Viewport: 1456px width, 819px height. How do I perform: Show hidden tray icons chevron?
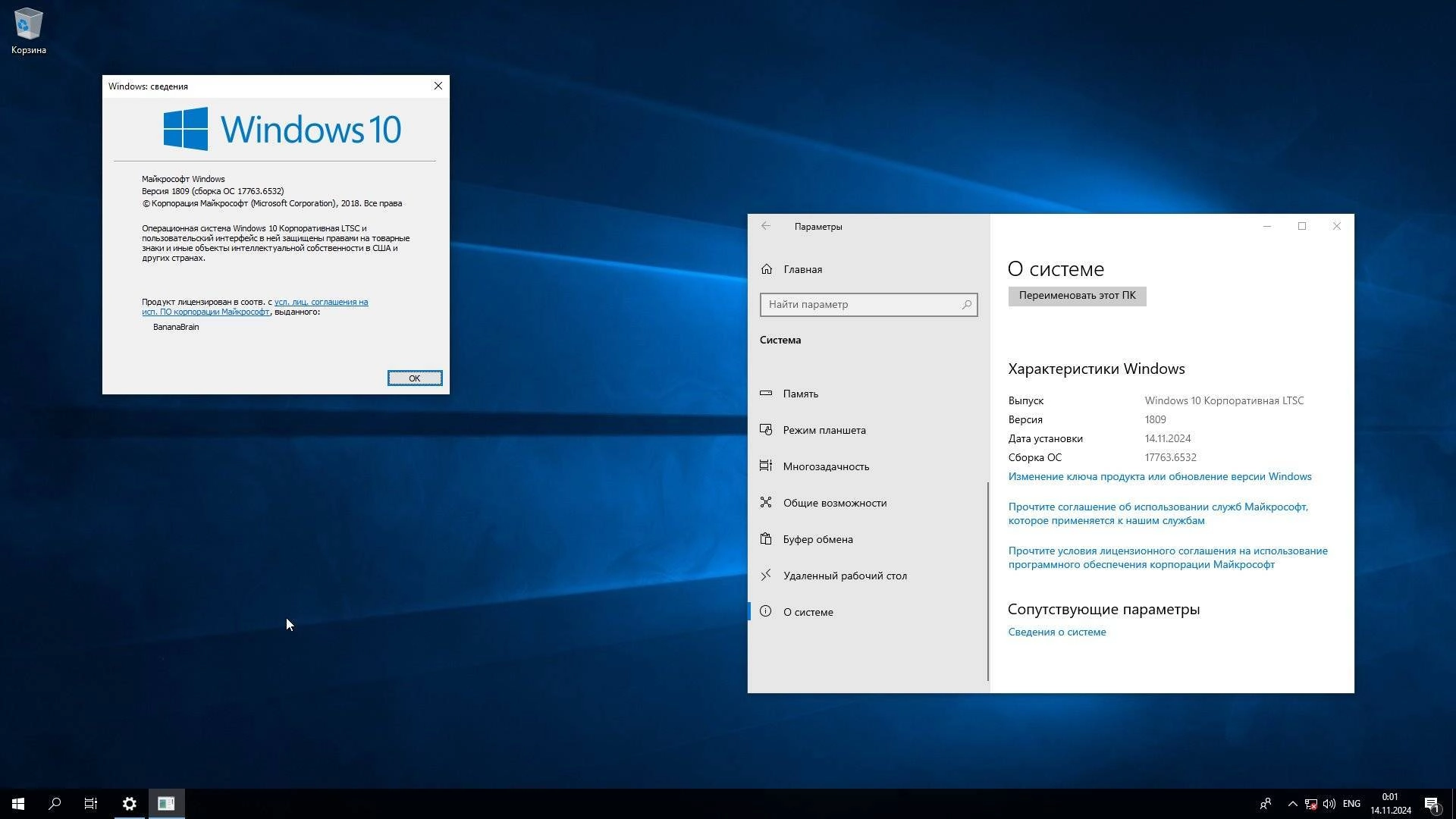[x=1292, y=804]
